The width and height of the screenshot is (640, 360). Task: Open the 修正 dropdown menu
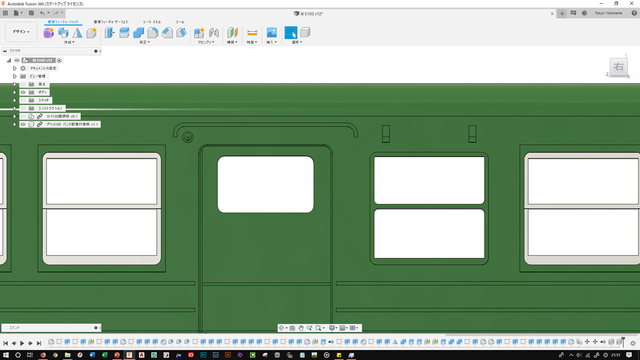pyautogui.click(x=144, y=42)
